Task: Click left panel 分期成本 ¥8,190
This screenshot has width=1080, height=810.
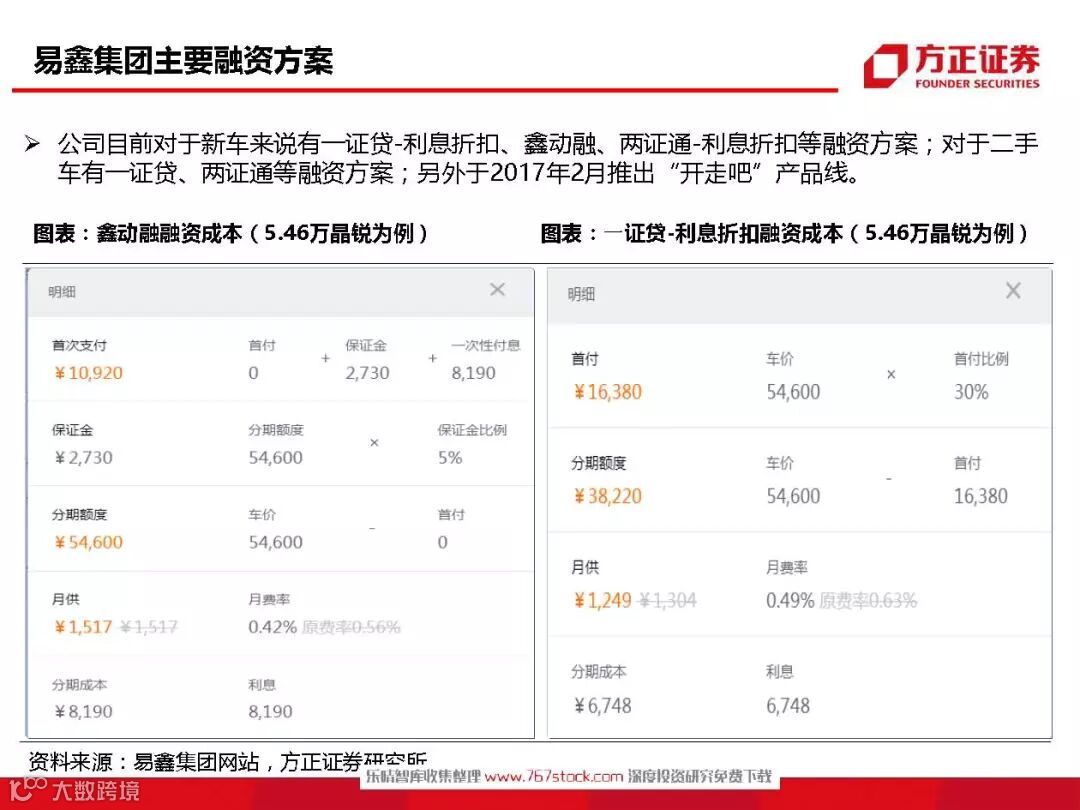Action: 83,712
